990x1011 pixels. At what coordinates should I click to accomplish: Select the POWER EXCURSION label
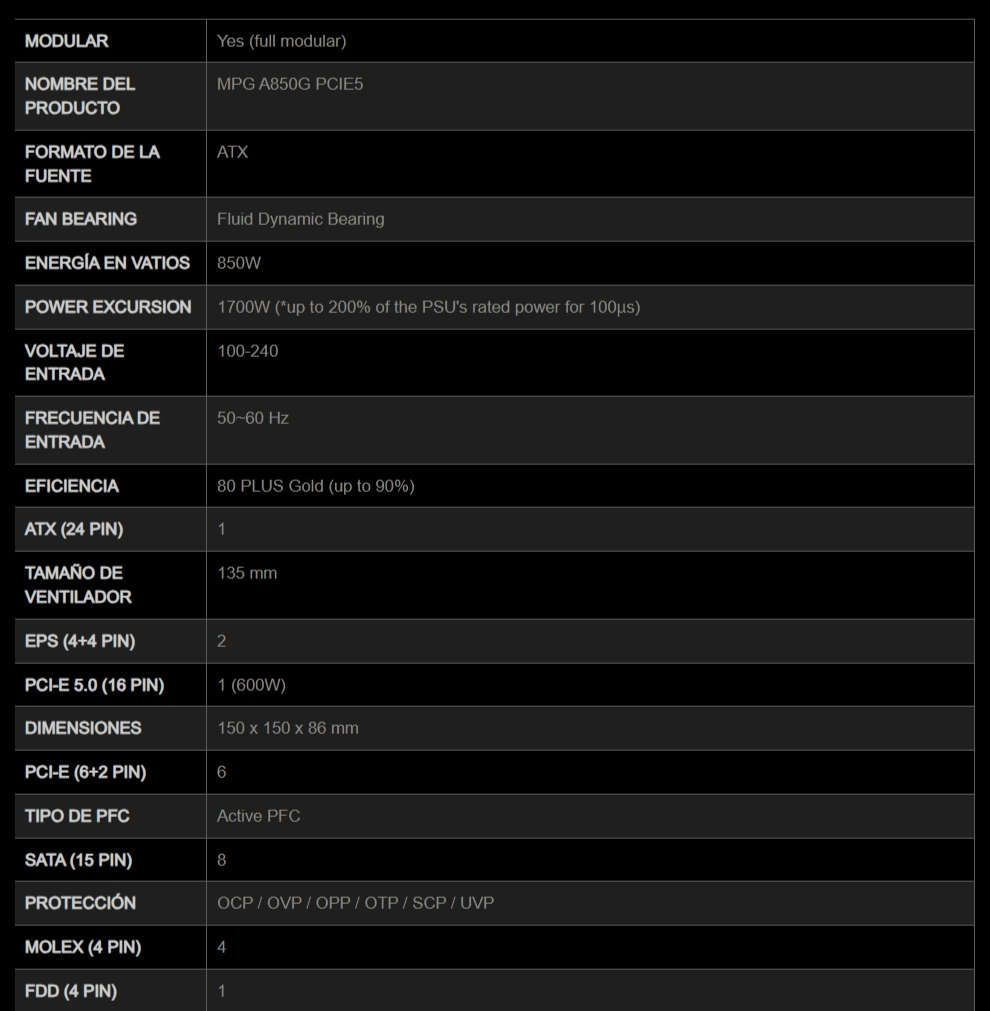108,307
